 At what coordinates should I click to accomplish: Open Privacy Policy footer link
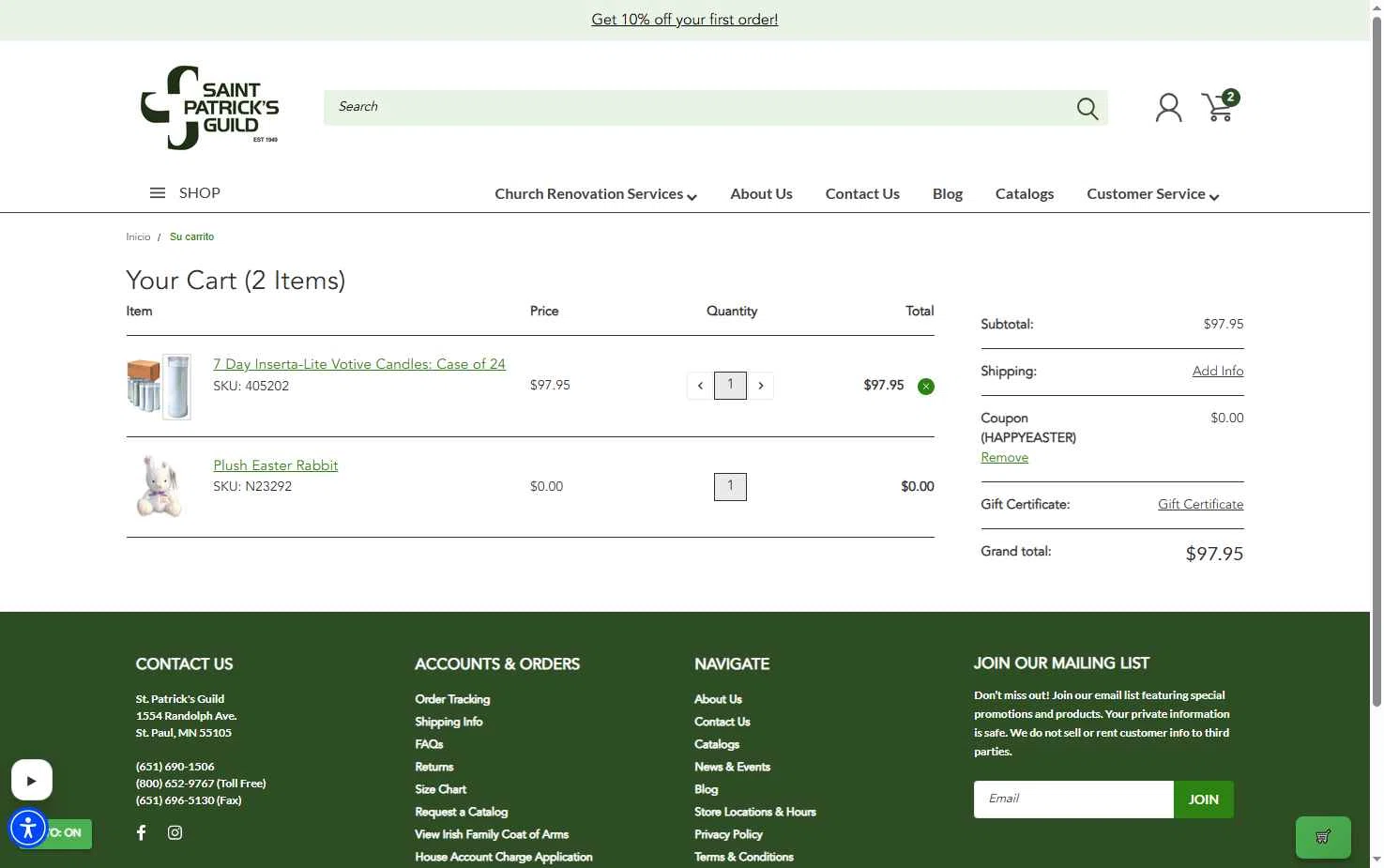[729, 834]
